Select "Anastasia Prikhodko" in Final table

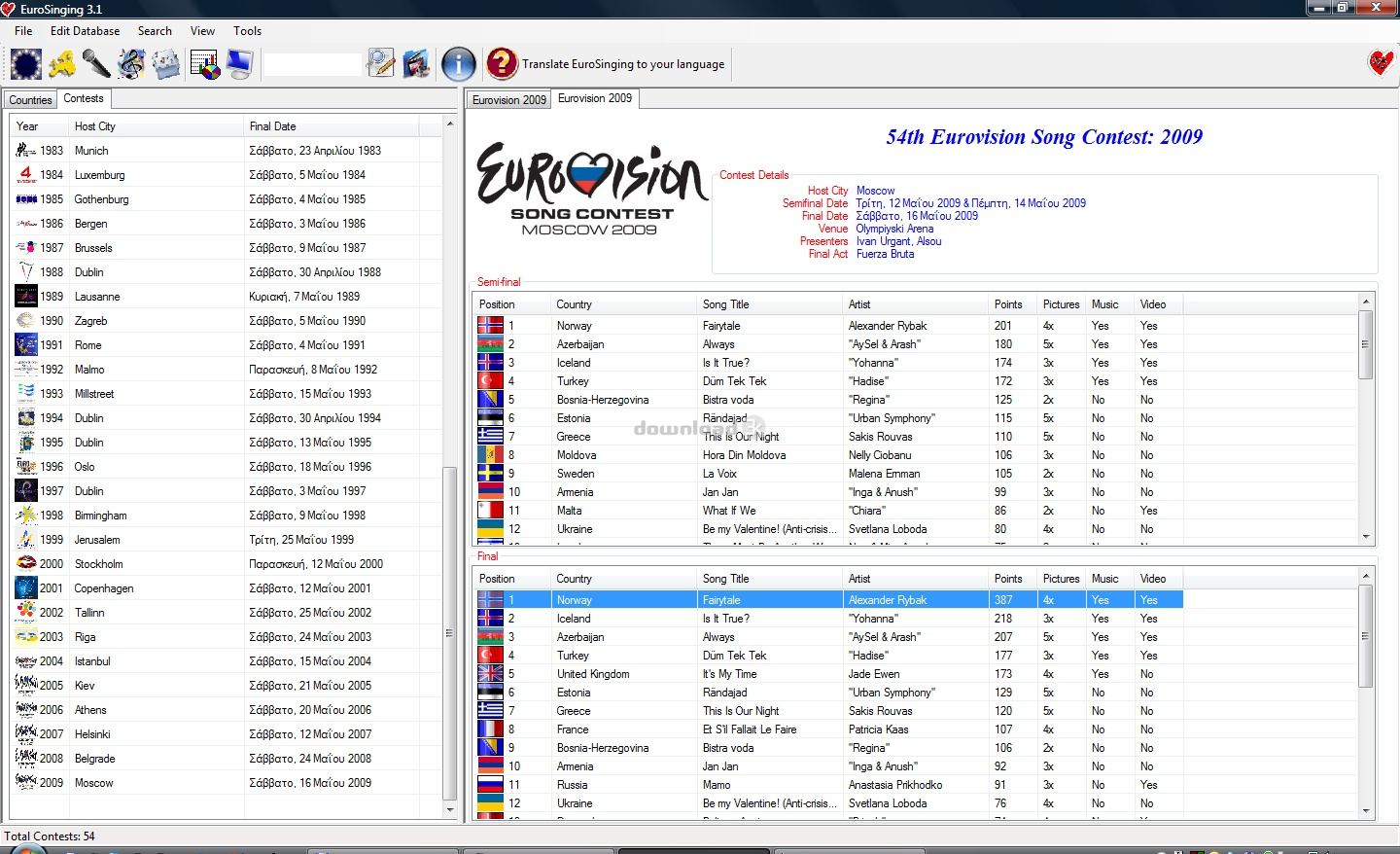895,785
